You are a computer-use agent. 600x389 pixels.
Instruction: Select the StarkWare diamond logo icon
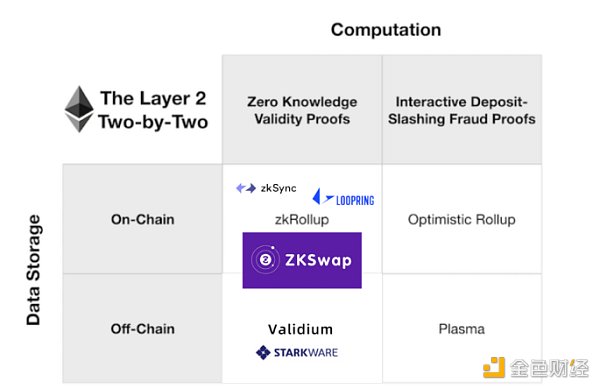tap(263, 352)
